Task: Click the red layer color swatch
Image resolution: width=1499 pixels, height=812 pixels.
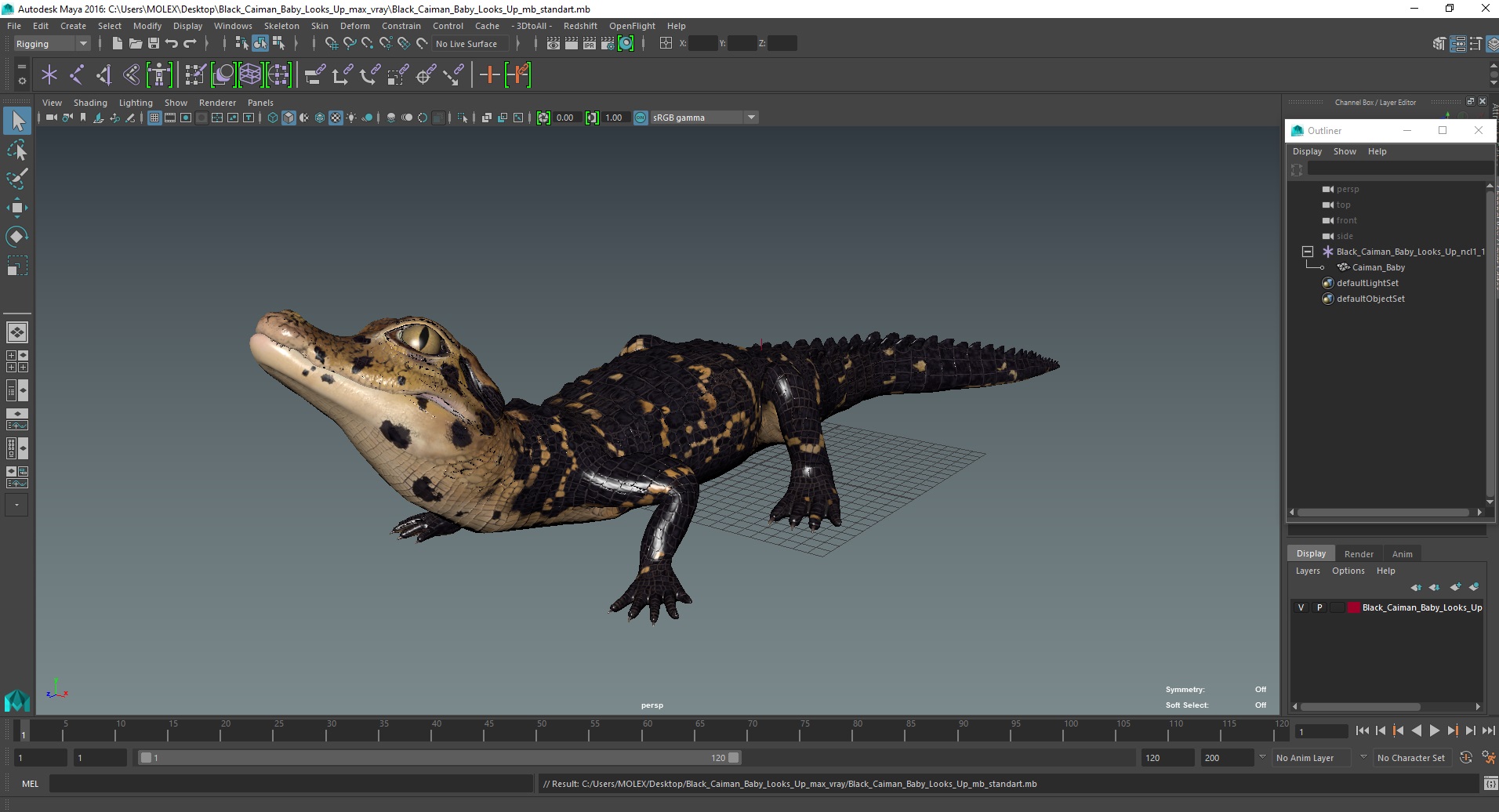Action: coord(1353,607)
